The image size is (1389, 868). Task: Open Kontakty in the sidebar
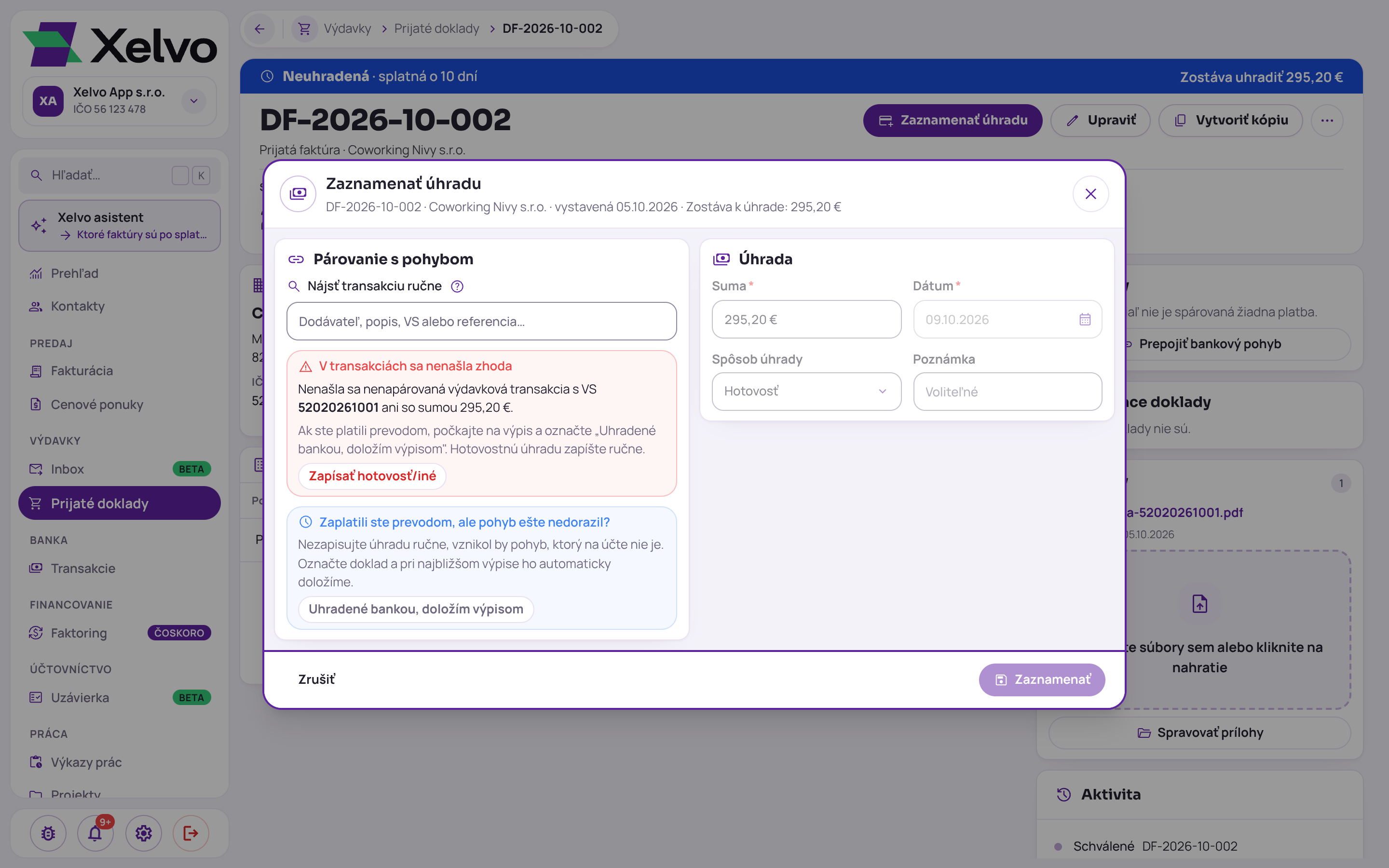click(x=120, y=306)
